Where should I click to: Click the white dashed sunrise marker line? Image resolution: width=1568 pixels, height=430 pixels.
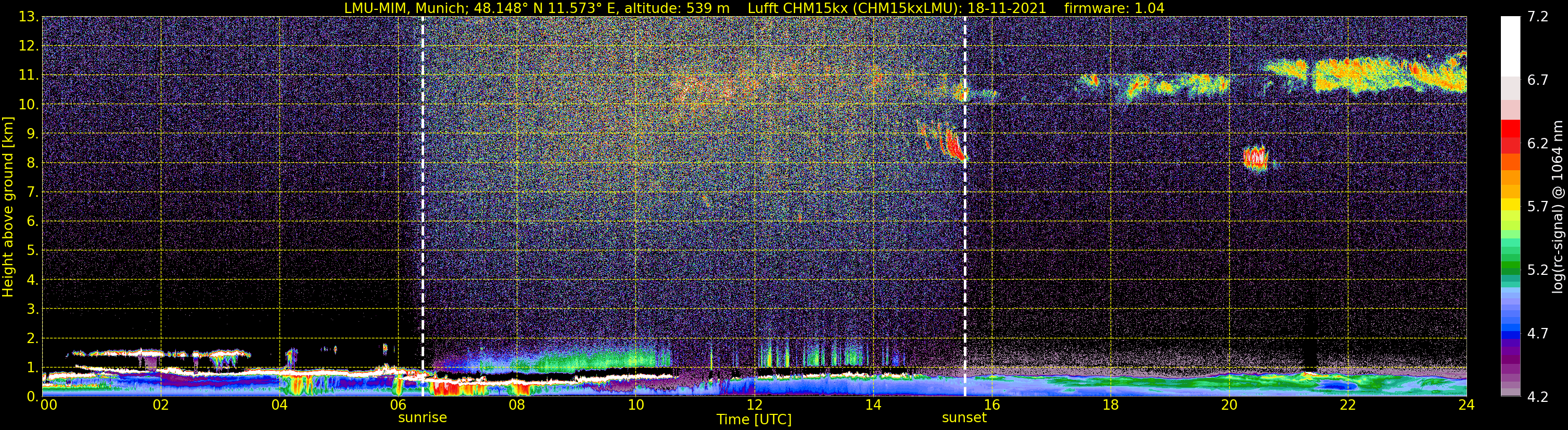pyautogui.click(x=423, y=206)
